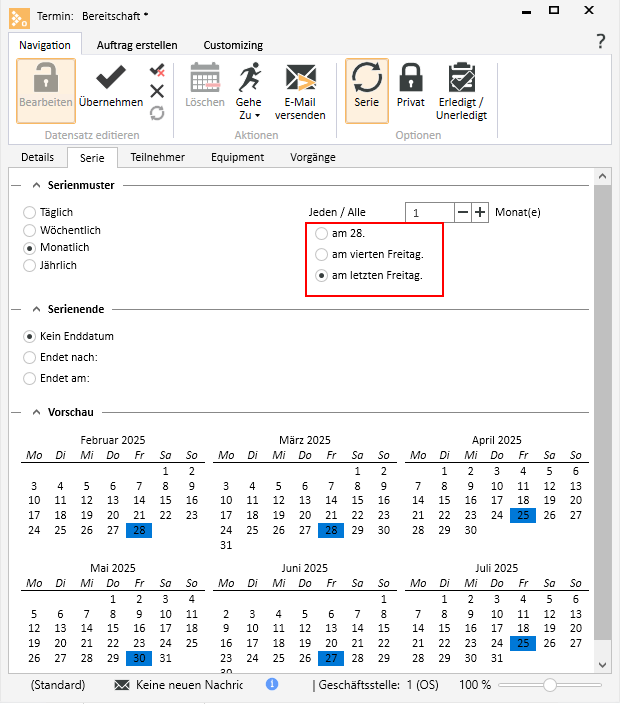620x704 pixels.
Task: Select the Täglich radio button
Action: (x=30, y=212)
